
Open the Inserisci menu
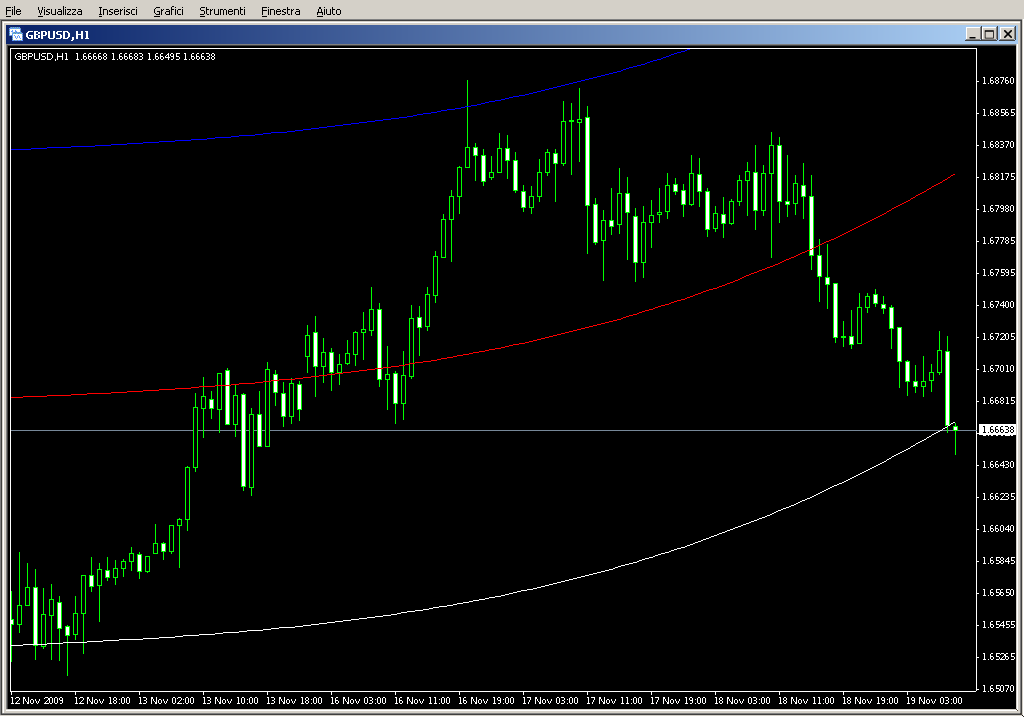point(118,11)
